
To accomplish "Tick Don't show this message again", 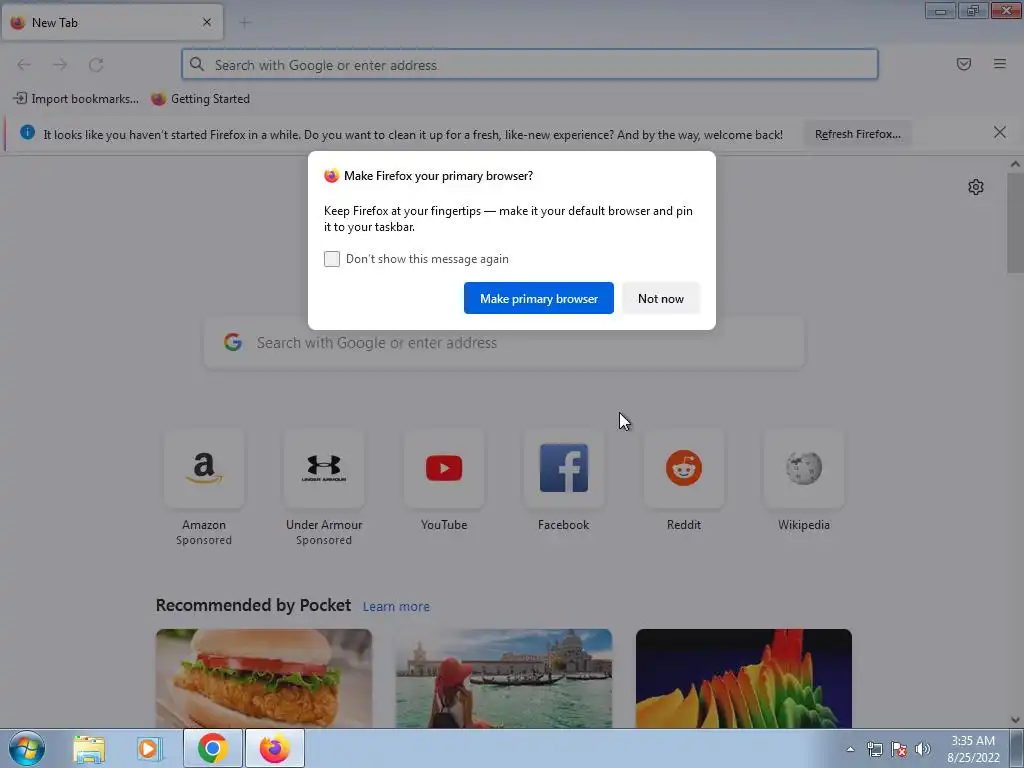I will (332, 259).
